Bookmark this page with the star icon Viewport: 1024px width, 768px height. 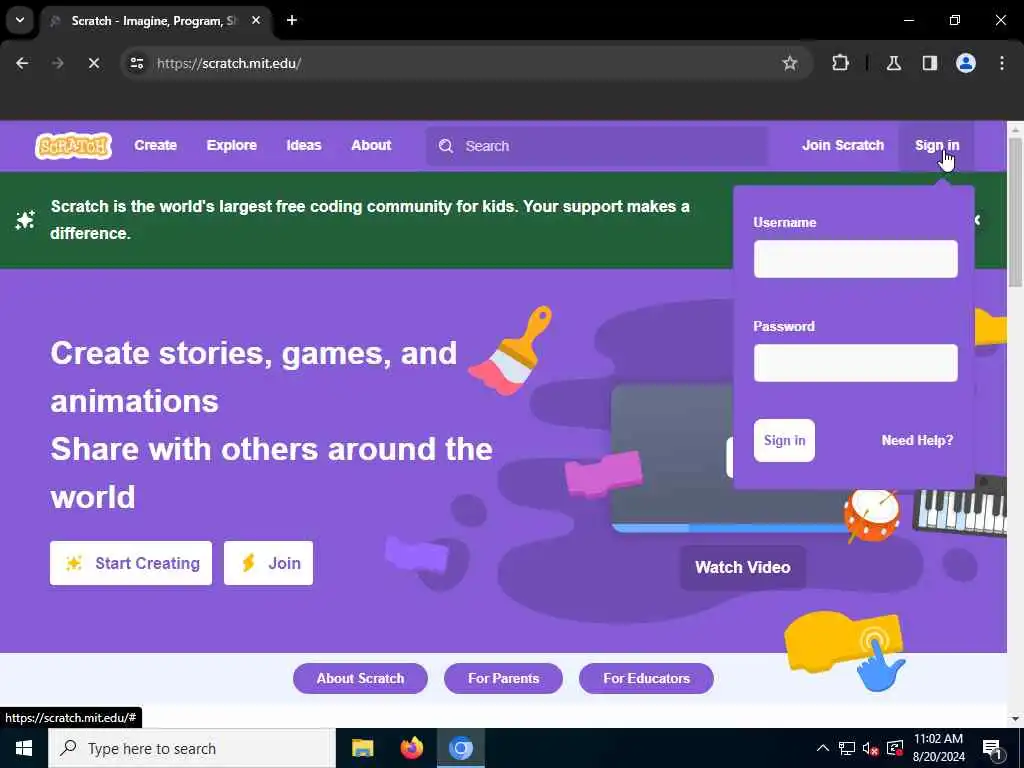click(790, 63)
